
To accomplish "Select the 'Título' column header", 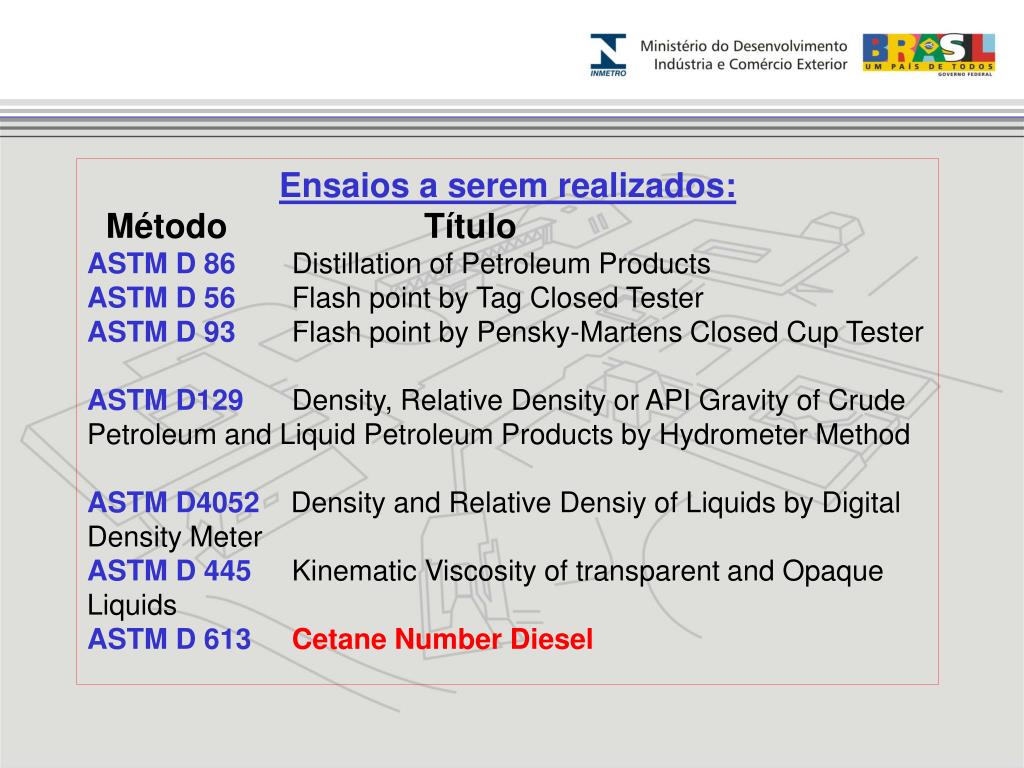I will [470, 226].
